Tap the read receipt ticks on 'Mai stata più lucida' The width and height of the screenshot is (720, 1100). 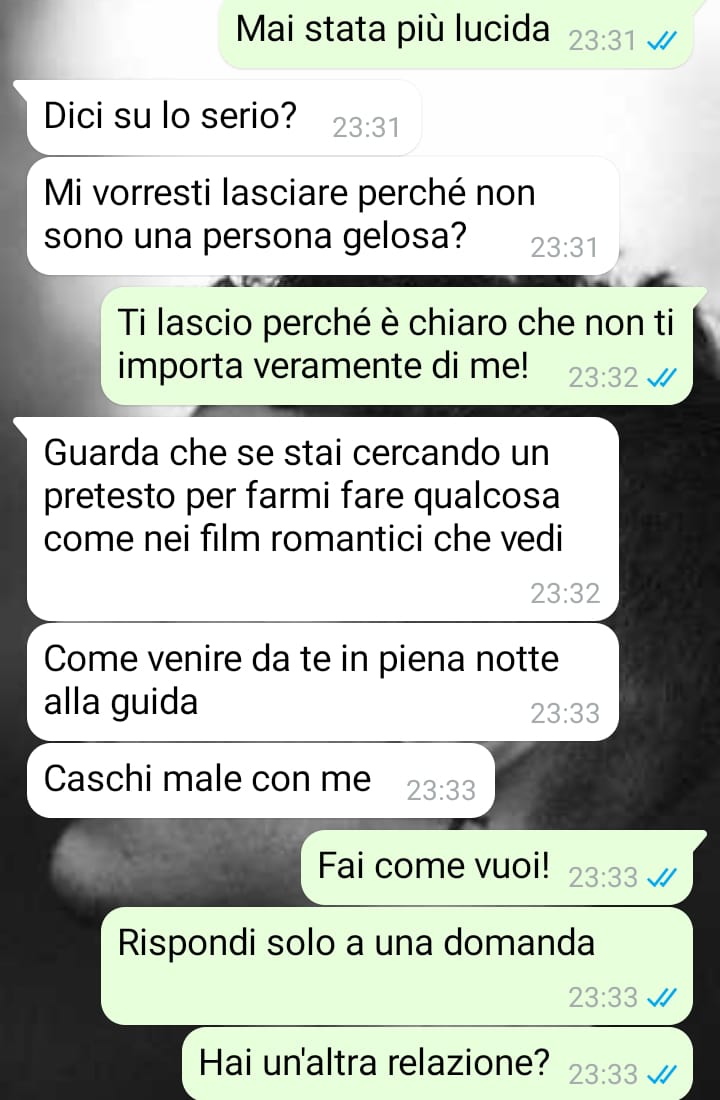pos(661,42)
